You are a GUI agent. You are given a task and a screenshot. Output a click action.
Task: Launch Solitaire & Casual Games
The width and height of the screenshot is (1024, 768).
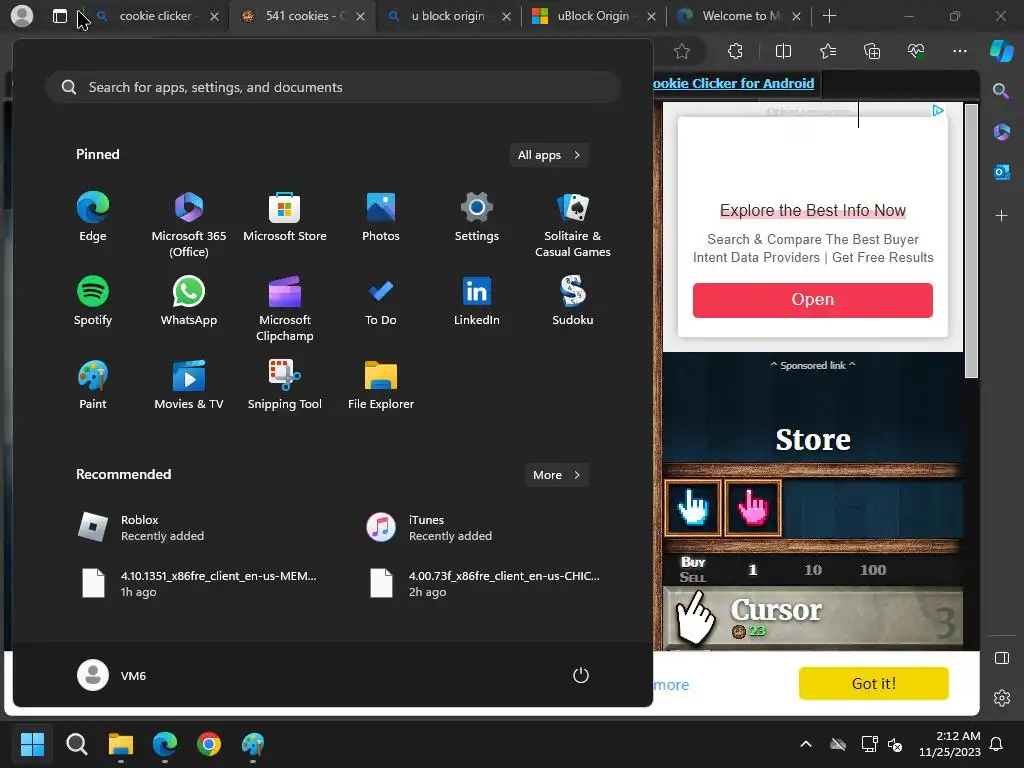point(573,225)
